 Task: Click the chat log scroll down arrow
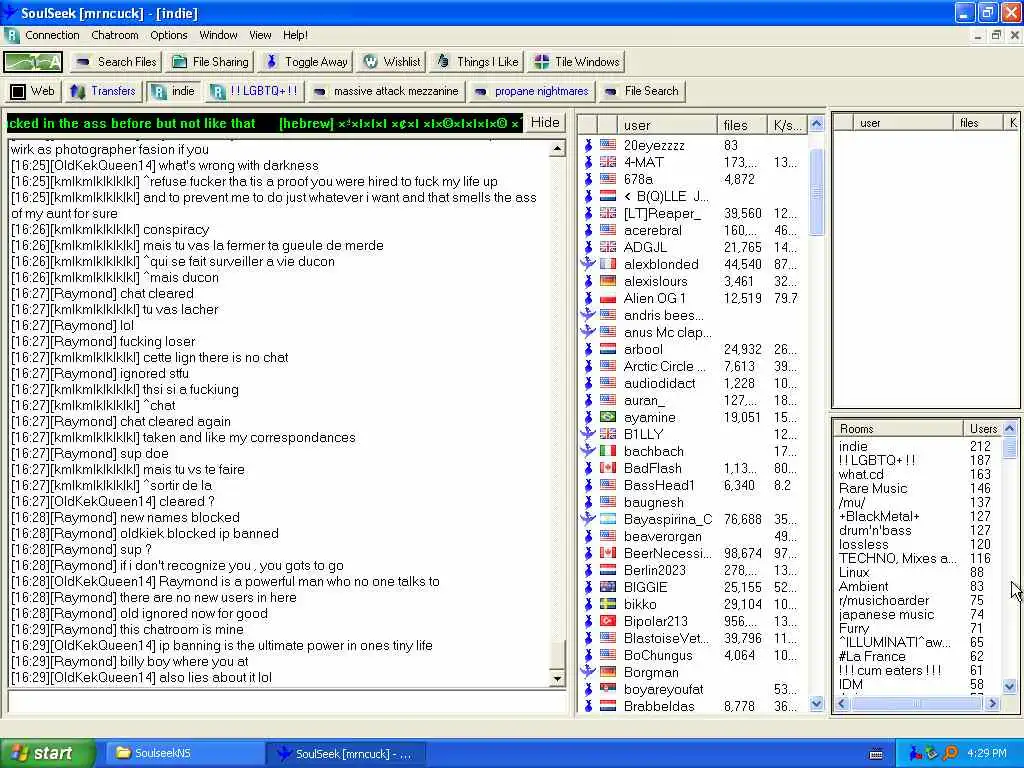(557, 679)
